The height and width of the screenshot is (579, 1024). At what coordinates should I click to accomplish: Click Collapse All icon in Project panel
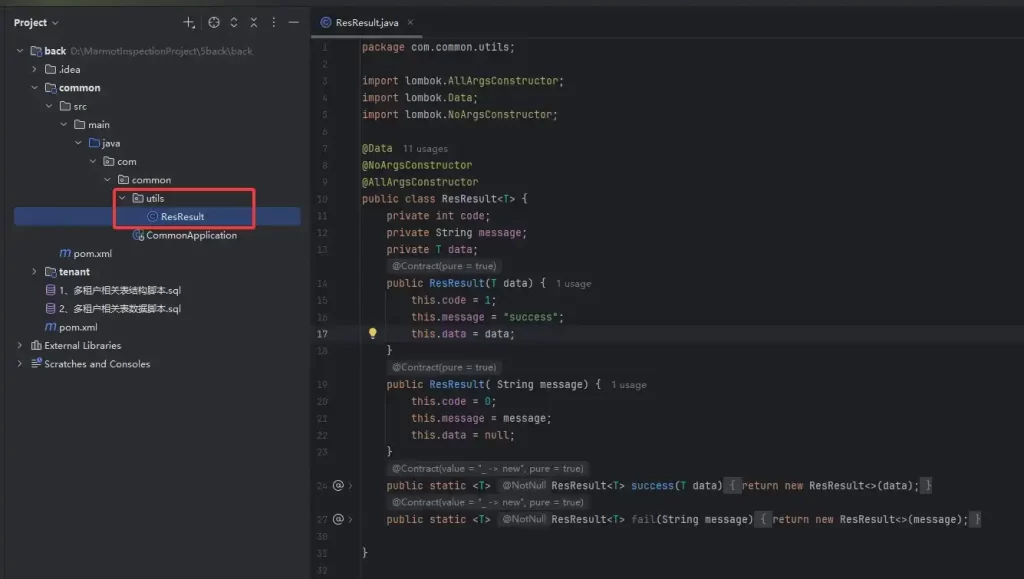(254, 22)
